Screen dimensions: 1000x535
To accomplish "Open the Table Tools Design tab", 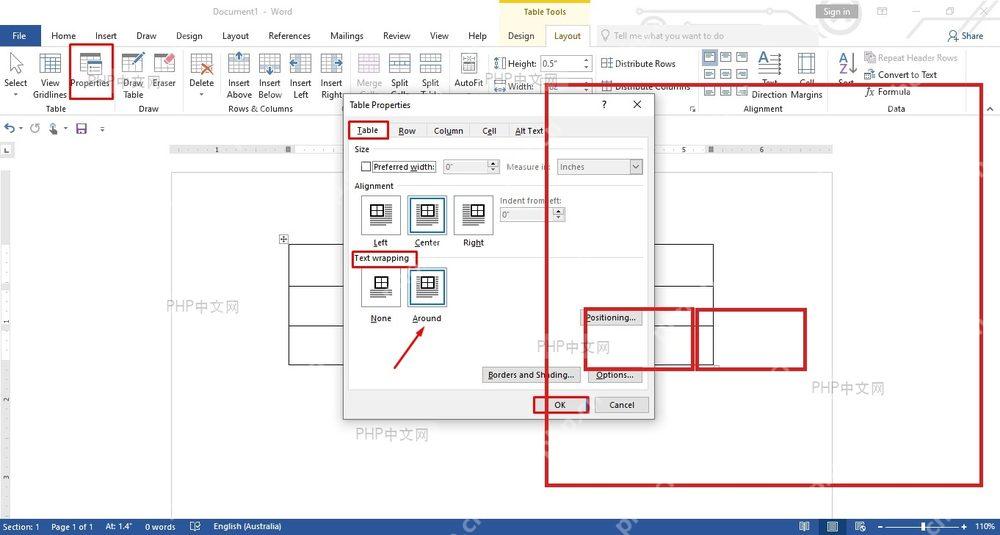I will point(521,36).
